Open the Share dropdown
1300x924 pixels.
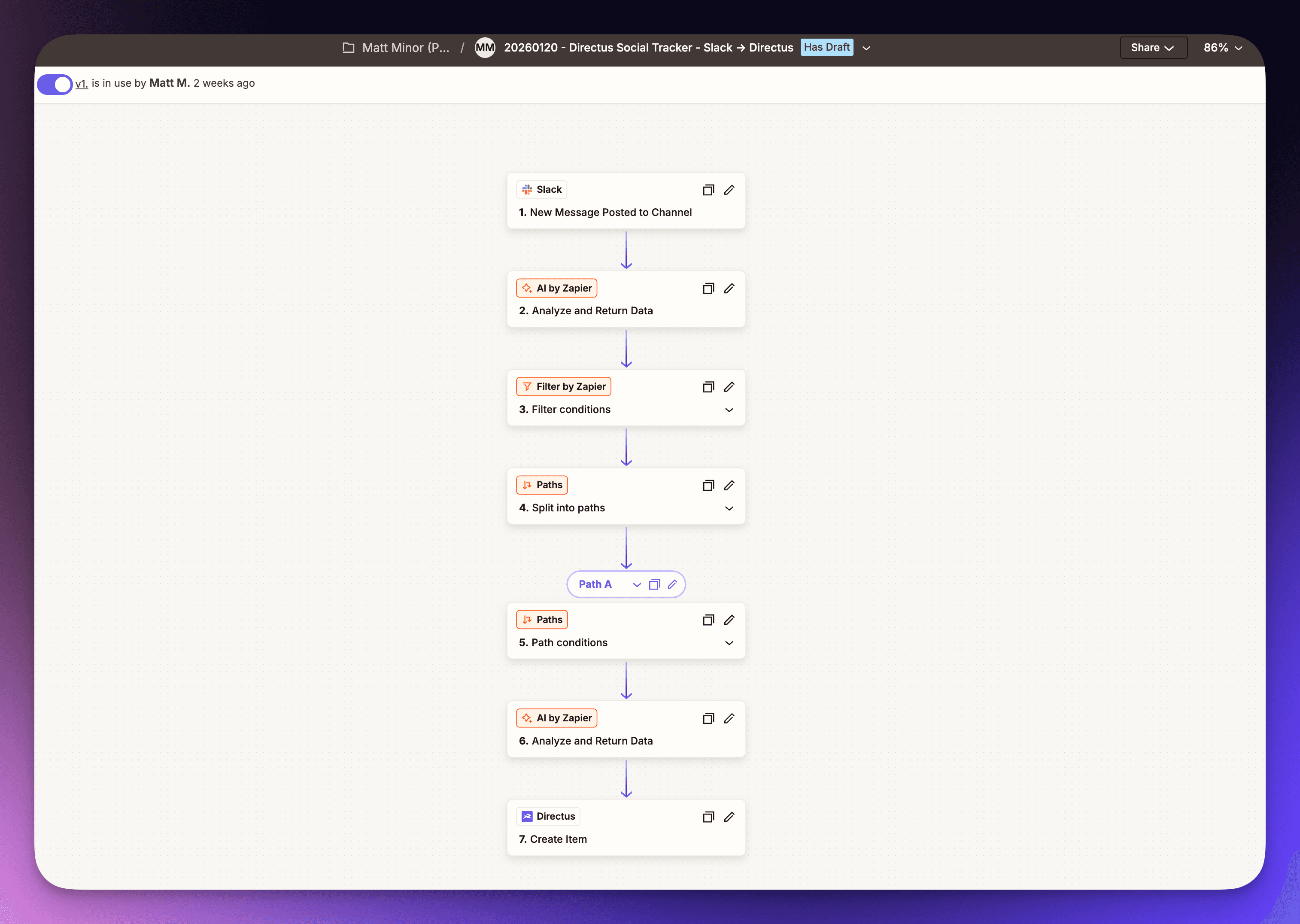coord(1153,48)
